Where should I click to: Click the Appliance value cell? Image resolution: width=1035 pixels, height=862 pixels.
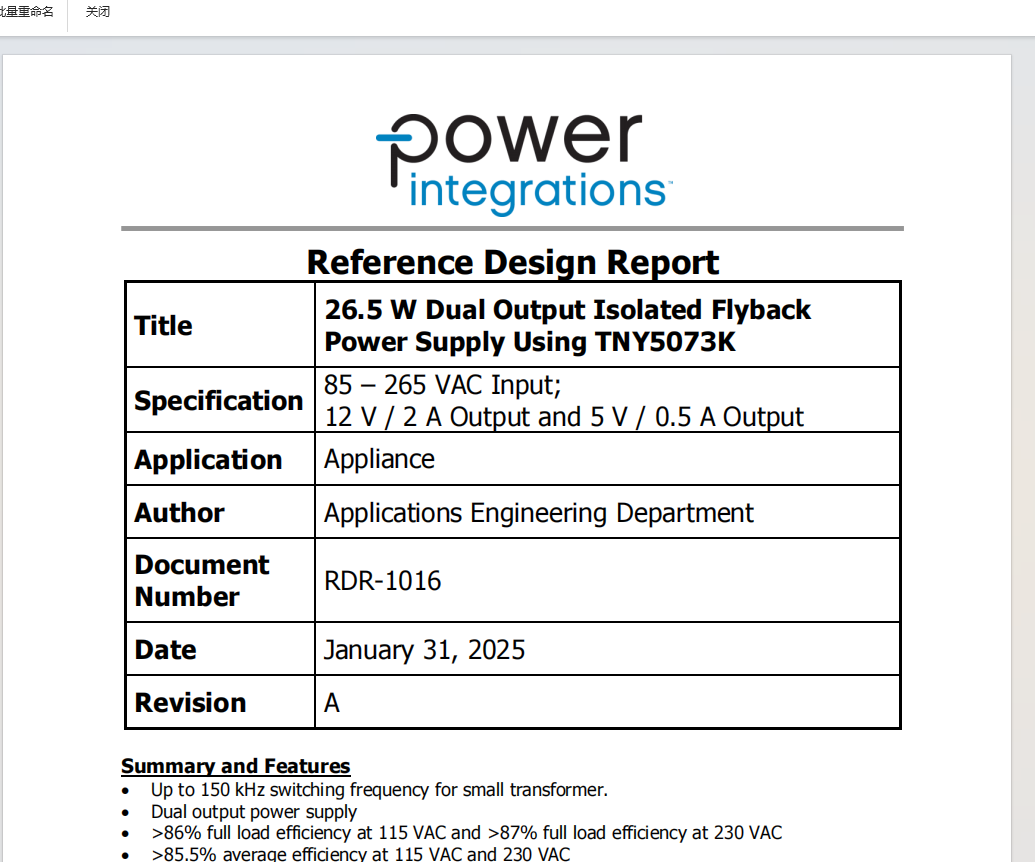[x=607, y=459]
